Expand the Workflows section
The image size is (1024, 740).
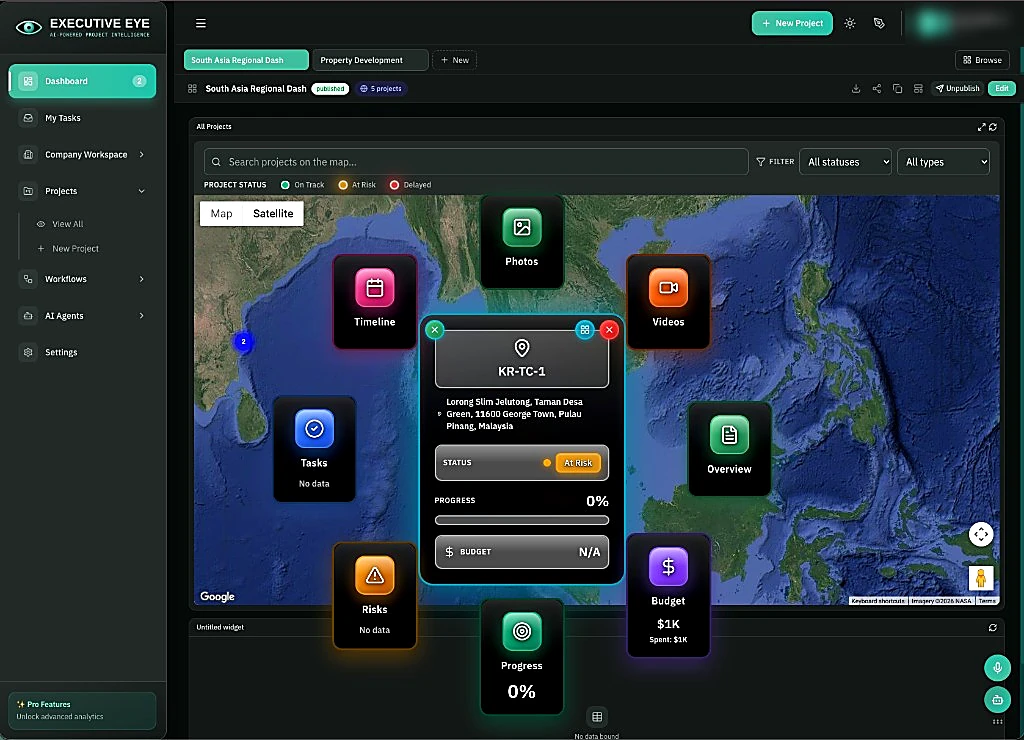click(x=82, y=279)
